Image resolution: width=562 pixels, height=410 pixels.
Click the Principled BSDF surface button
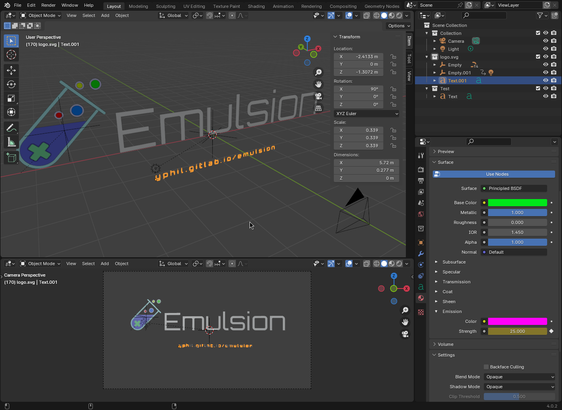coord(514,188)
